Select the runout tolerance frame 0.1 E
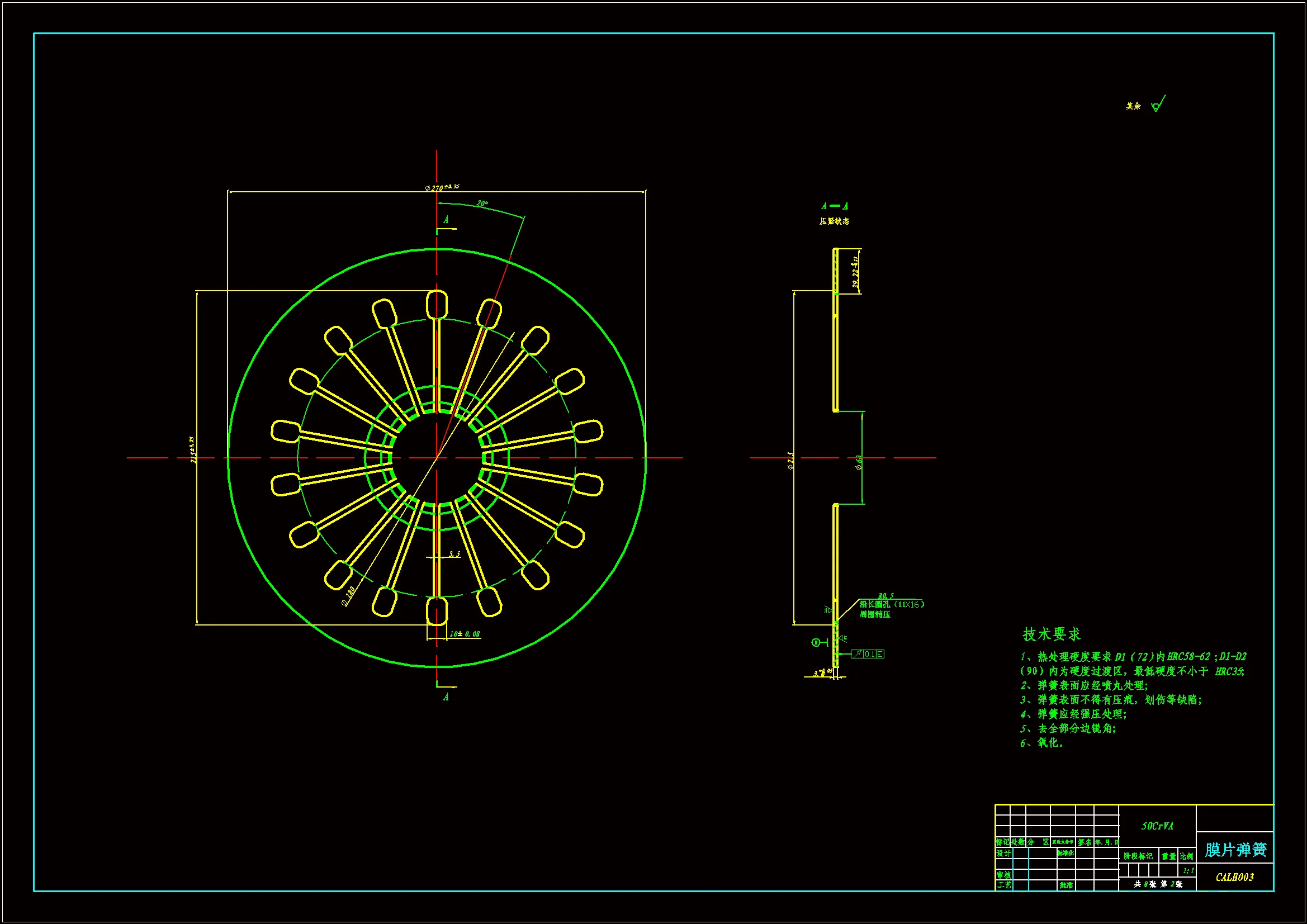The height and width of the screenshot is (924, 1307). click(868, 654)
